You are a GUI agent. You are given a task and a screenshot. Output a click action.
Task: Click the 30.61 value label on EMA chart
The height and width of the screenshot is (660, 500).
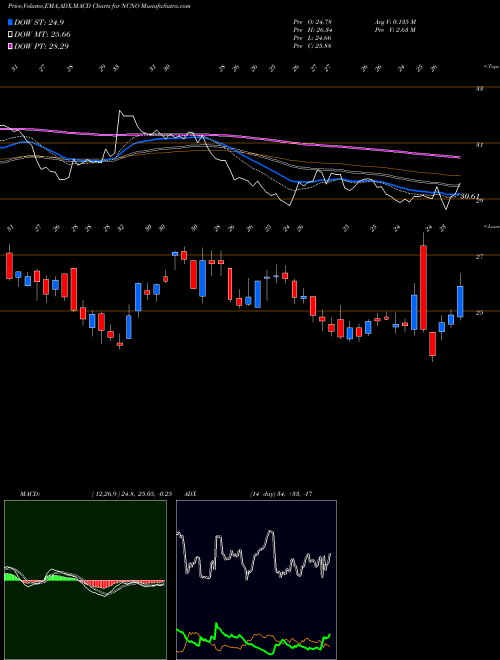tap(470, 196)
